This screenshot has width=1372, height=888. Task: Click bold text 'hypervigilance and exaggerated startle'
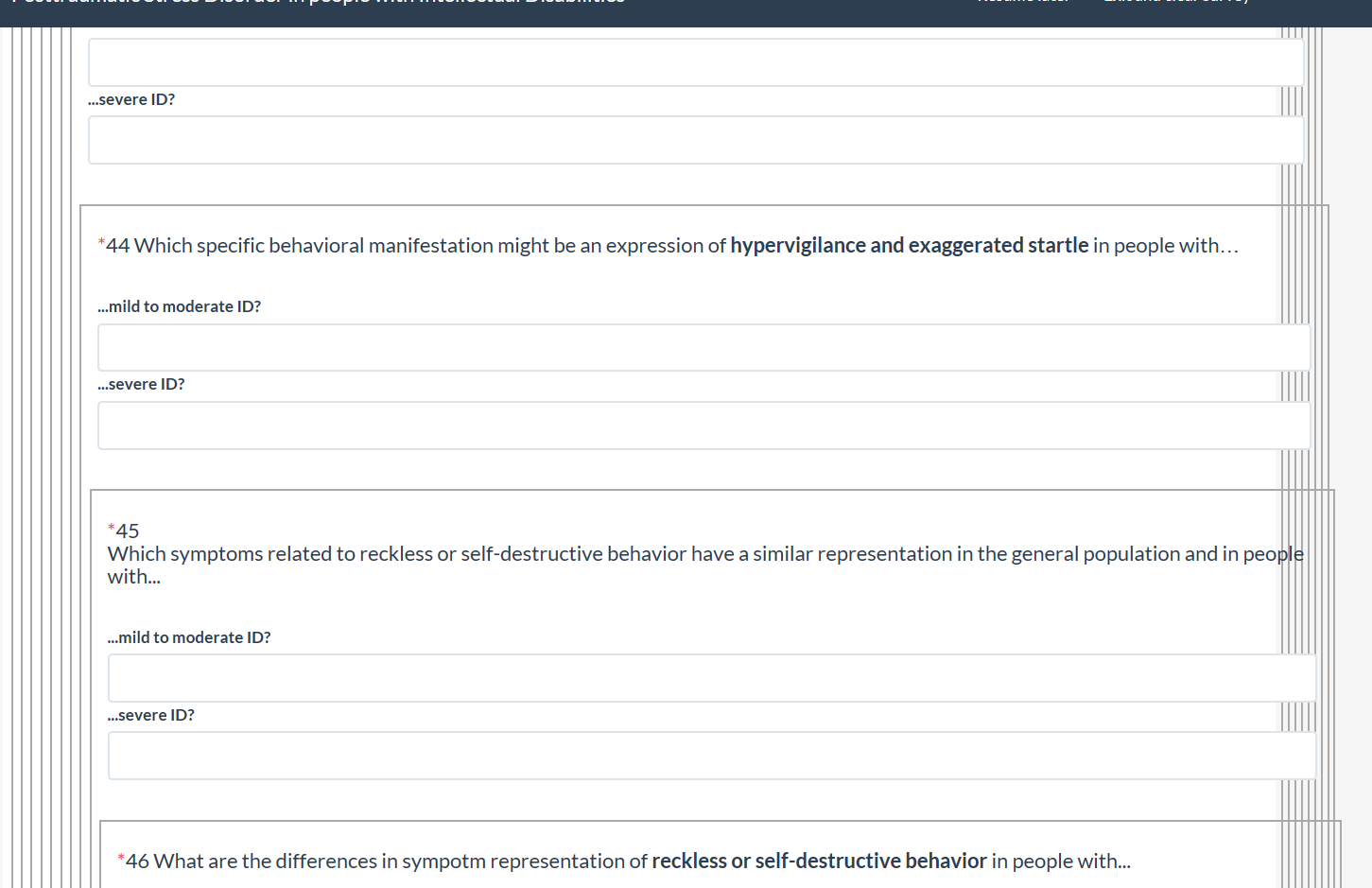909,246
